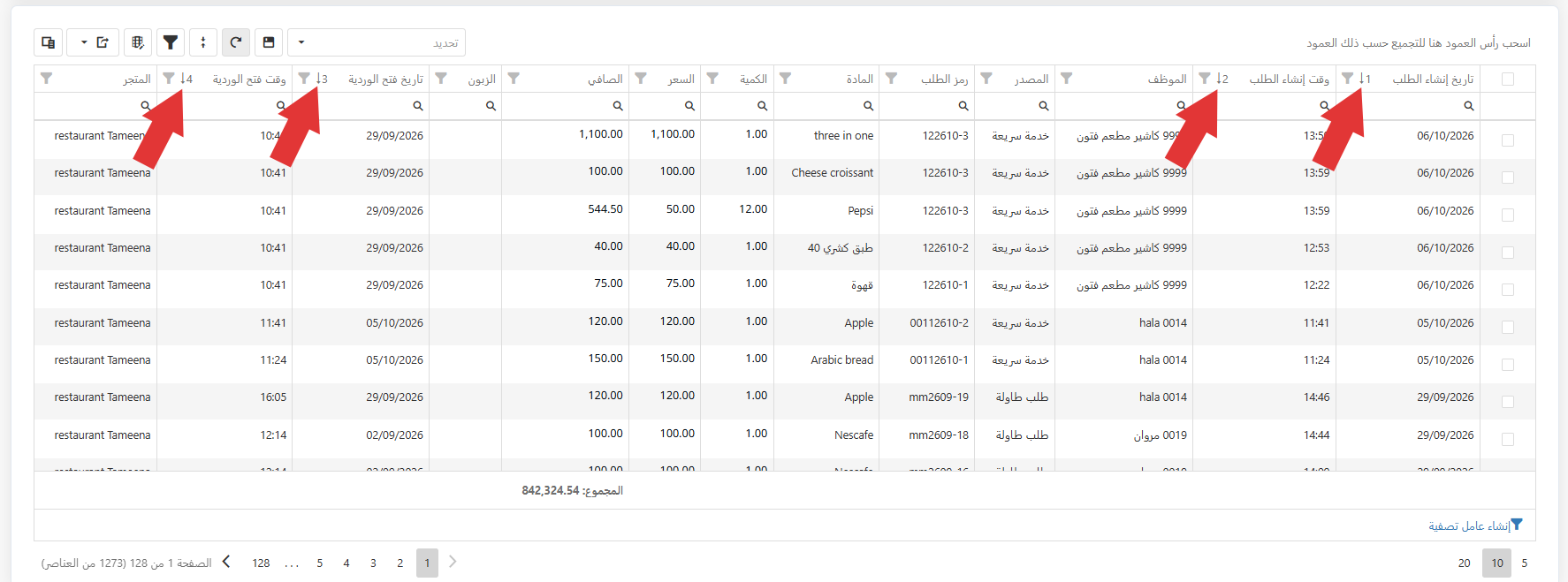Open the column chooser table icon

click(137, 42)
